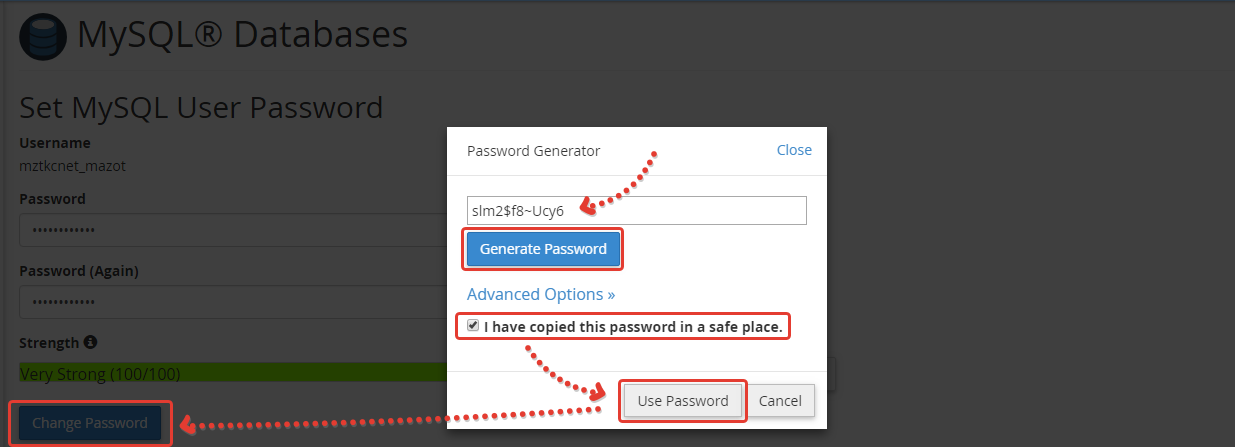Click the MySQL database stack icon
The image size is (1235, 447).
[43, 36]
